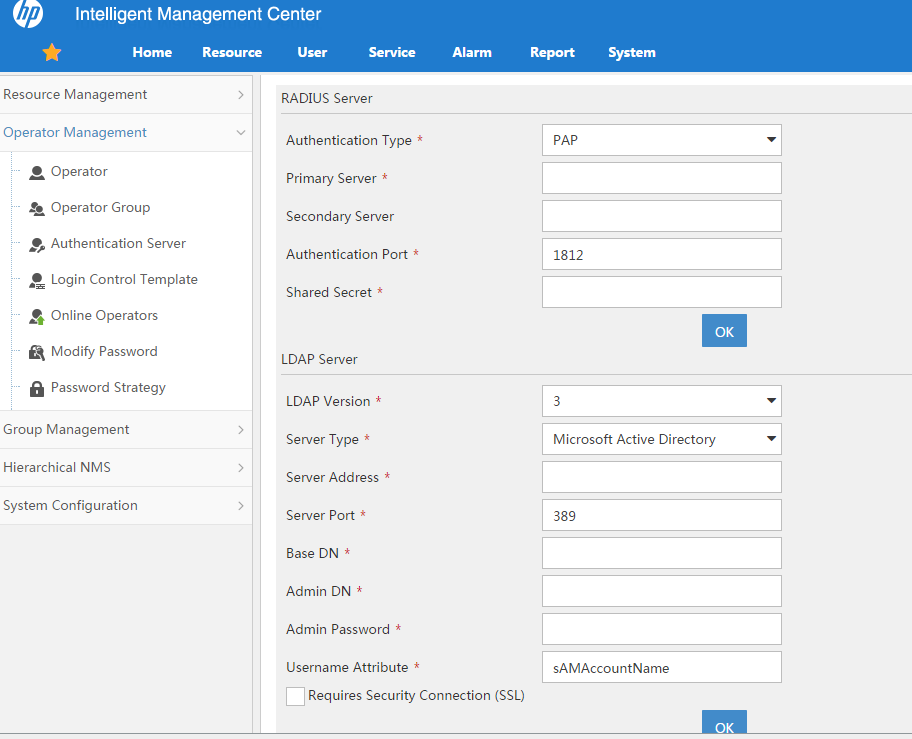Click OK under RADIUS Server settings
The image size is (912, 739).
pos(723,330)
